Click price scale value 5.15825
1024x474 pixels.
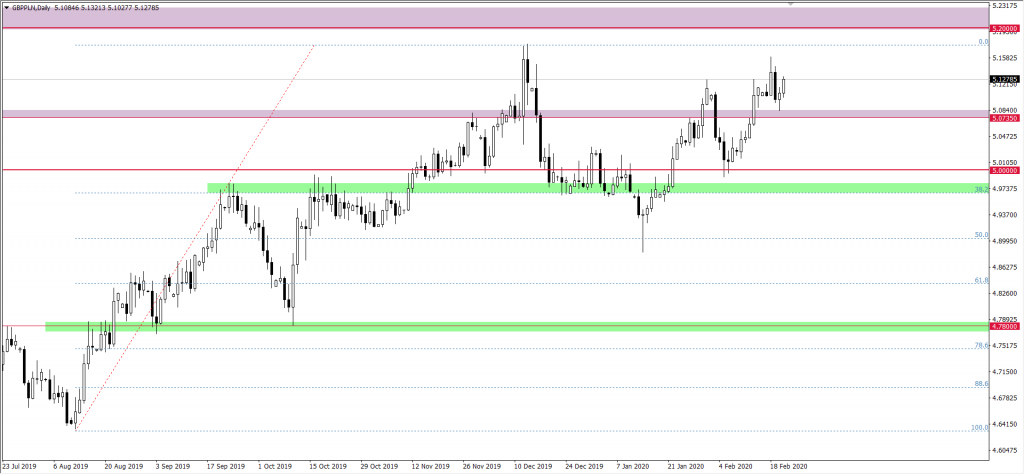pos(1005,58)
